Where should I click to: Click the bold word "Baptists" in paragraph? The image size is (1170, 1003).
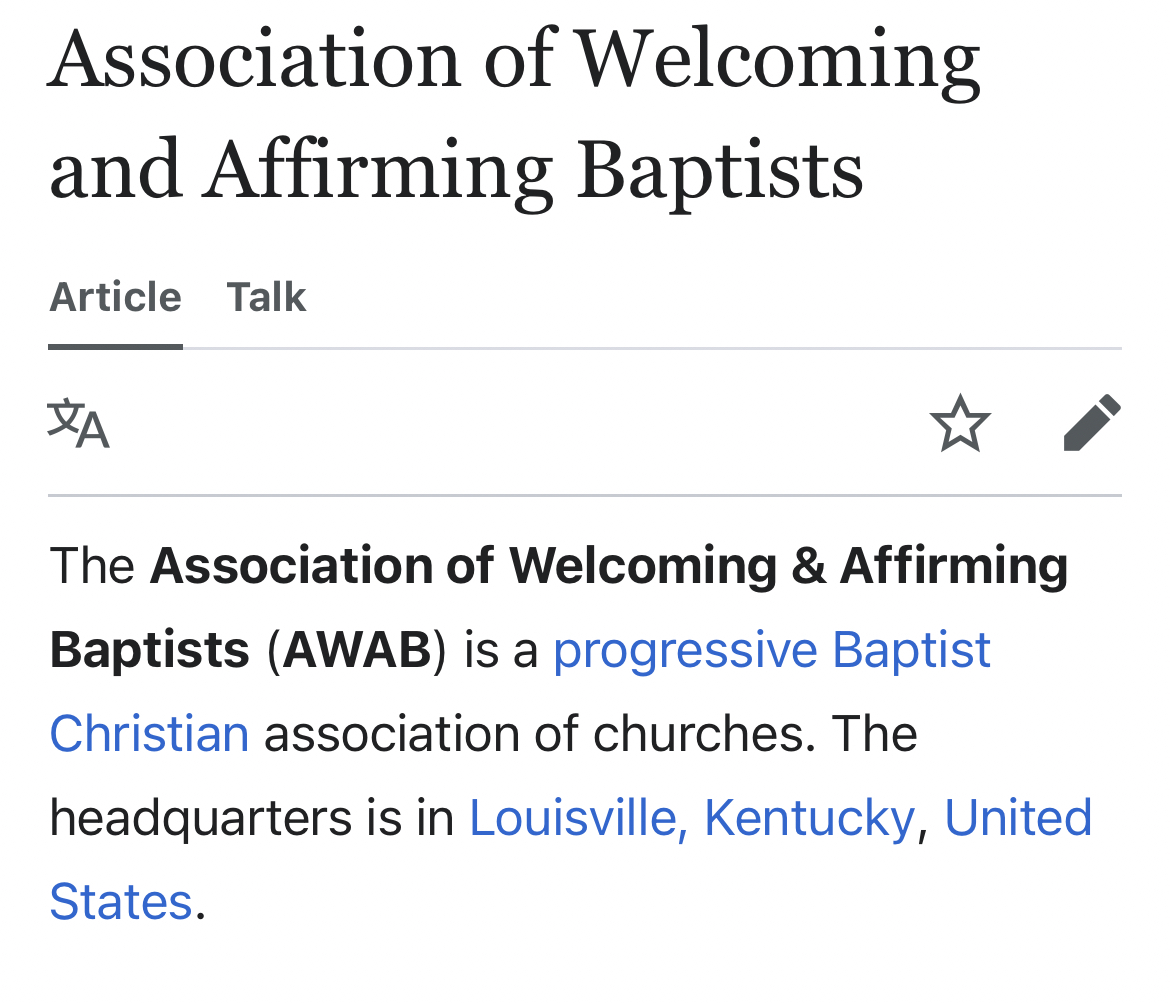(x=149, y=651)
